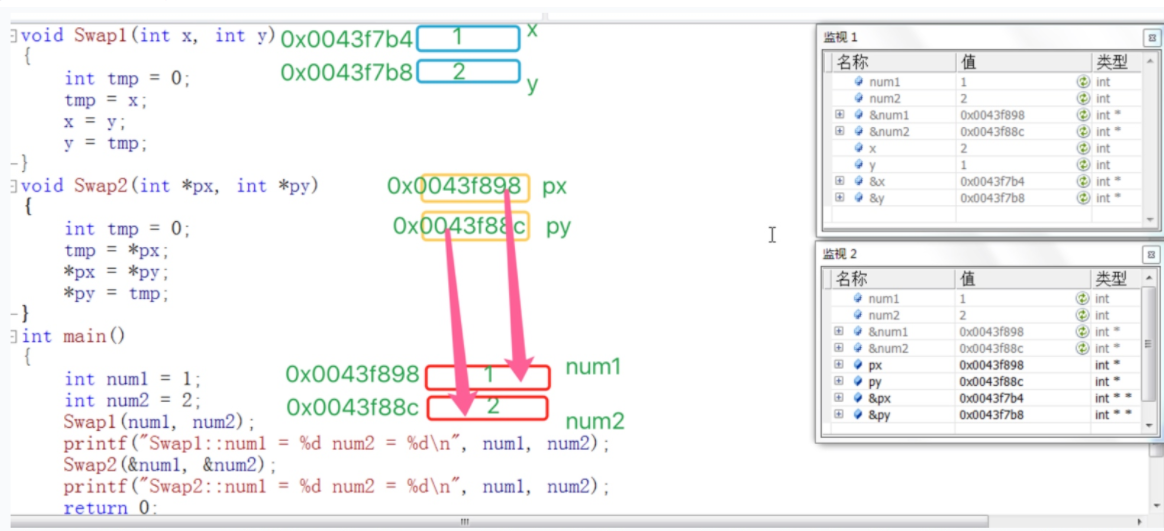The height and width of the screenshot is (531, 1164).
Task: Click the cube icon beside &px in 监视 2
Action: click(860, 398)
